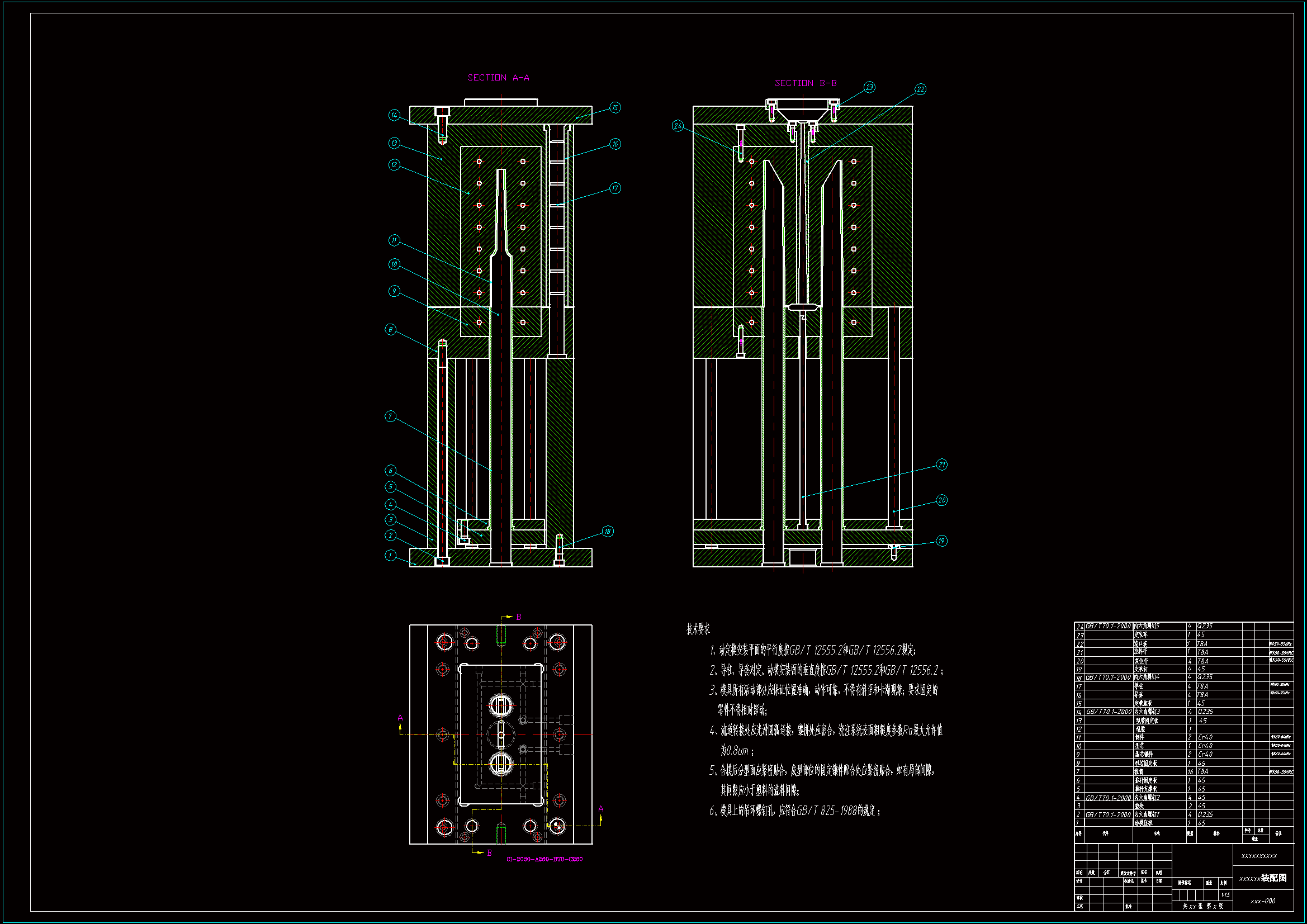Viewport: 1307px width, 924px height.
Task: Click the 装配图 title block text
Action: click(1273, 878)
